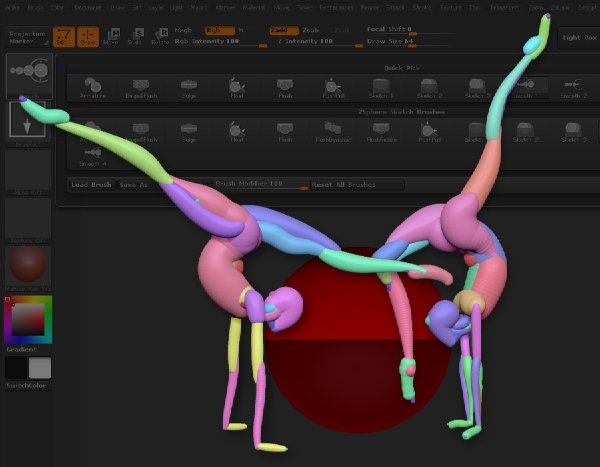Toggle Edit mode button
Viewport: 600px width, 467px height.
(x=64, y=37)
